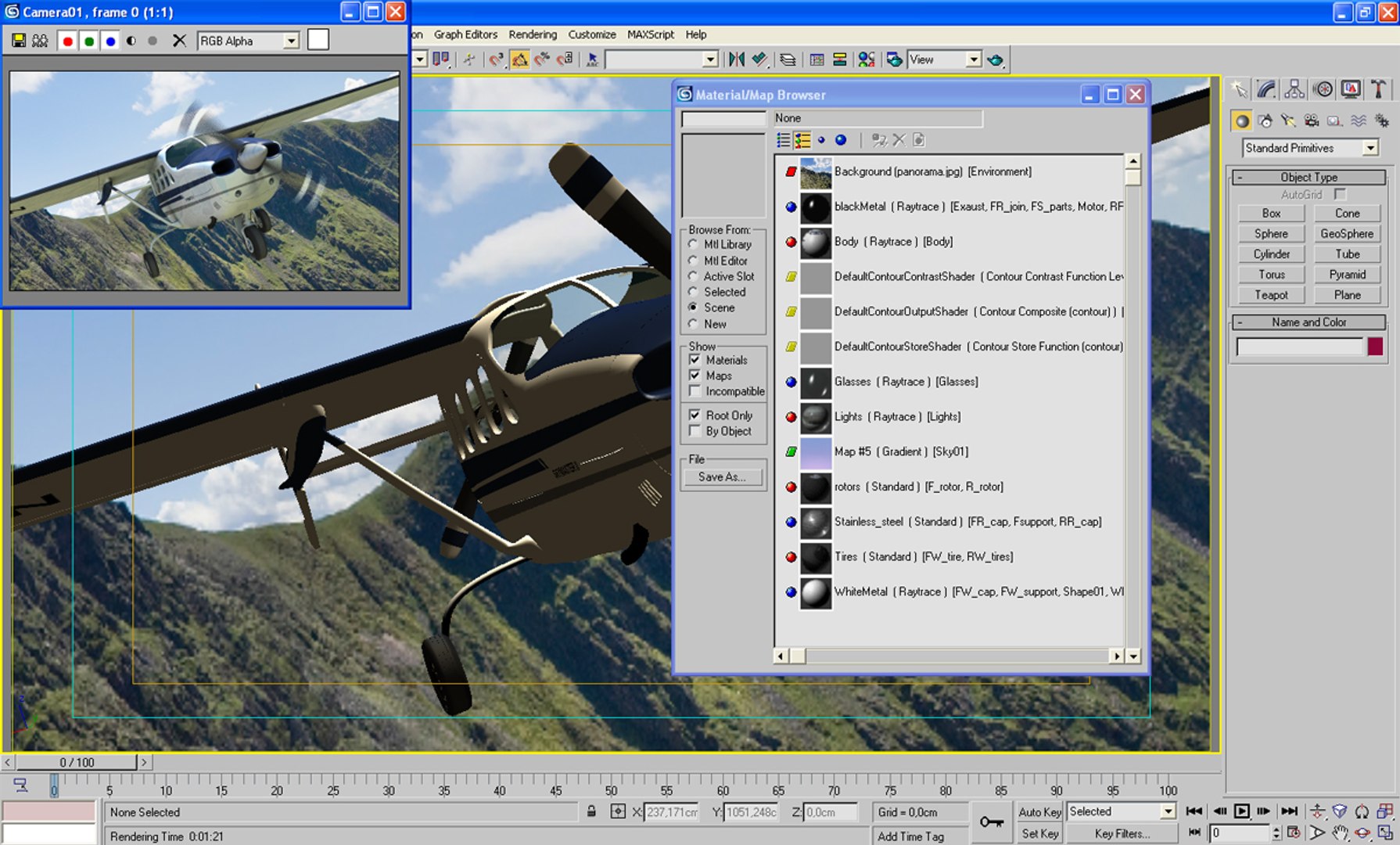This screenshot has width=1400, height=845.
Task: Select the Systems gears icon
Action: coord(1382,120)
